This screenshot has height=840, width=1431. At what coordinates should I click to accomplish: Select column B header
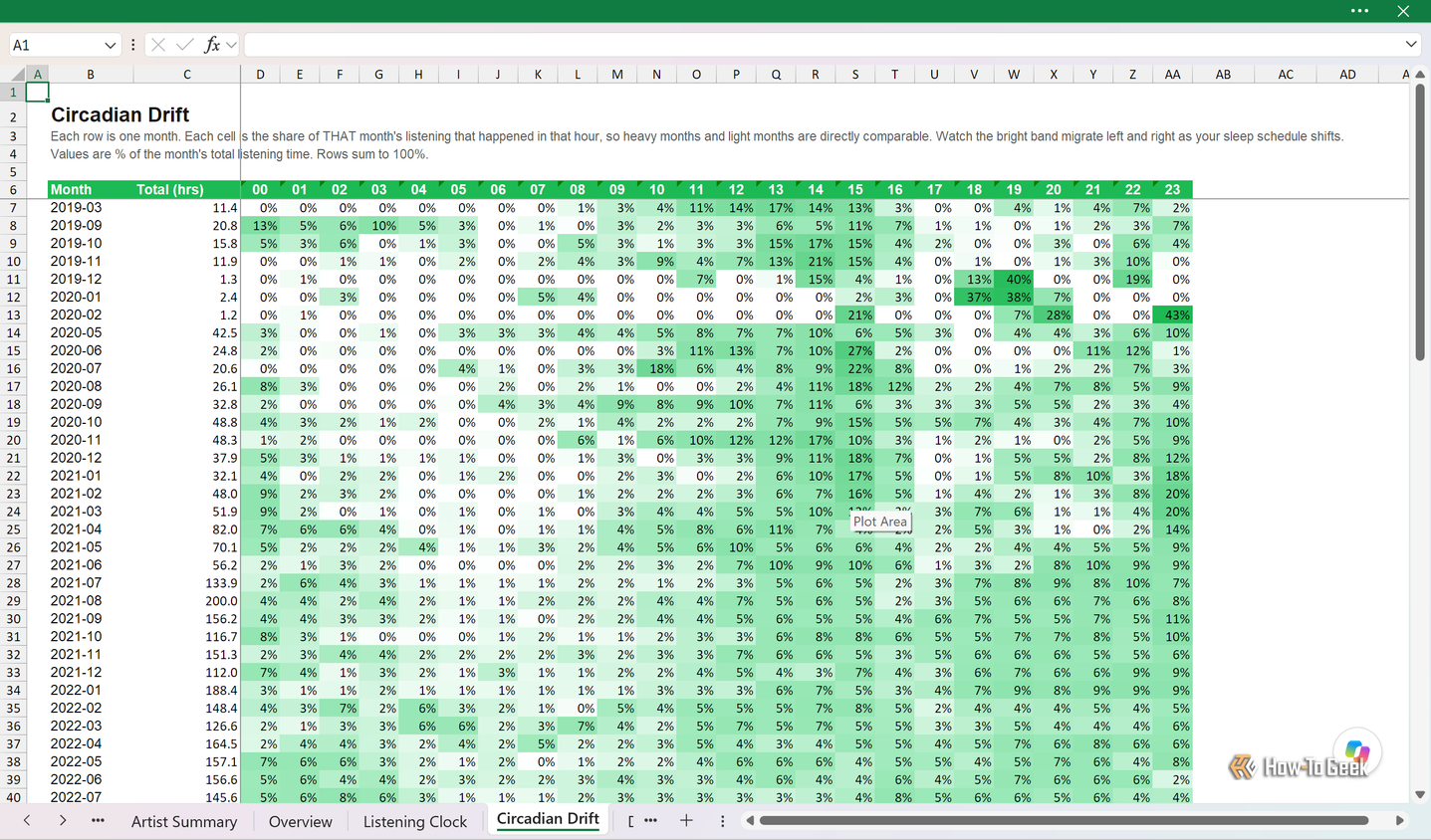coord(91,75)
